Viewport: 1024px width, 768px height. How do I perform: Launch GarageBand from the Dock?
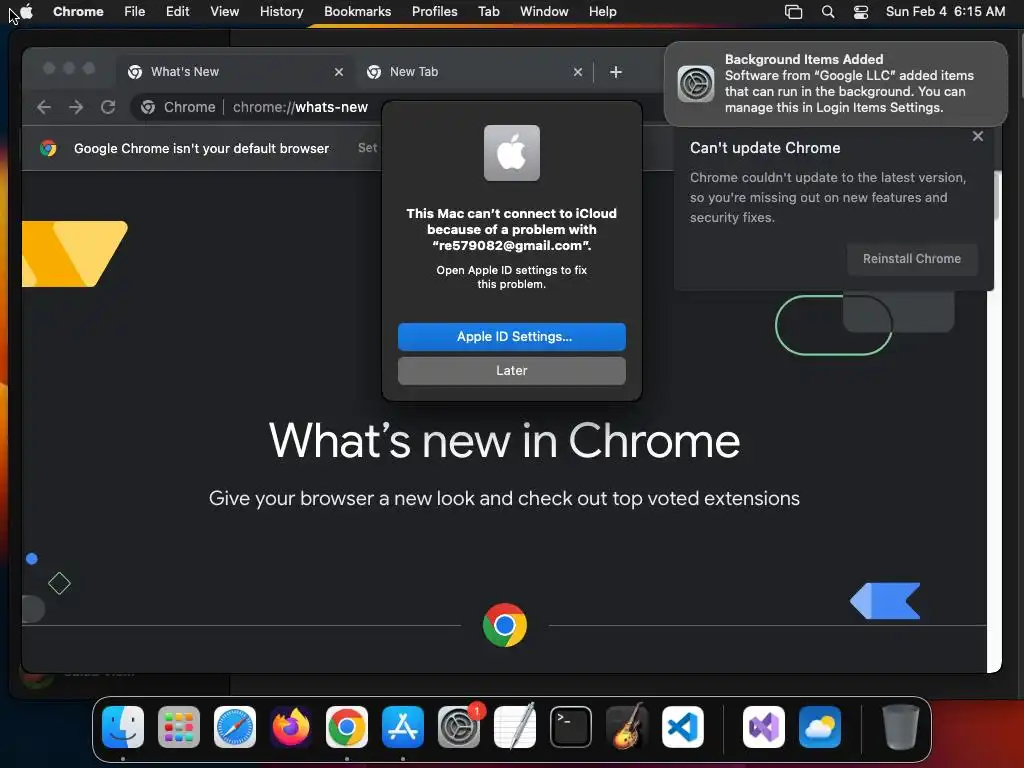coord(627,727)
